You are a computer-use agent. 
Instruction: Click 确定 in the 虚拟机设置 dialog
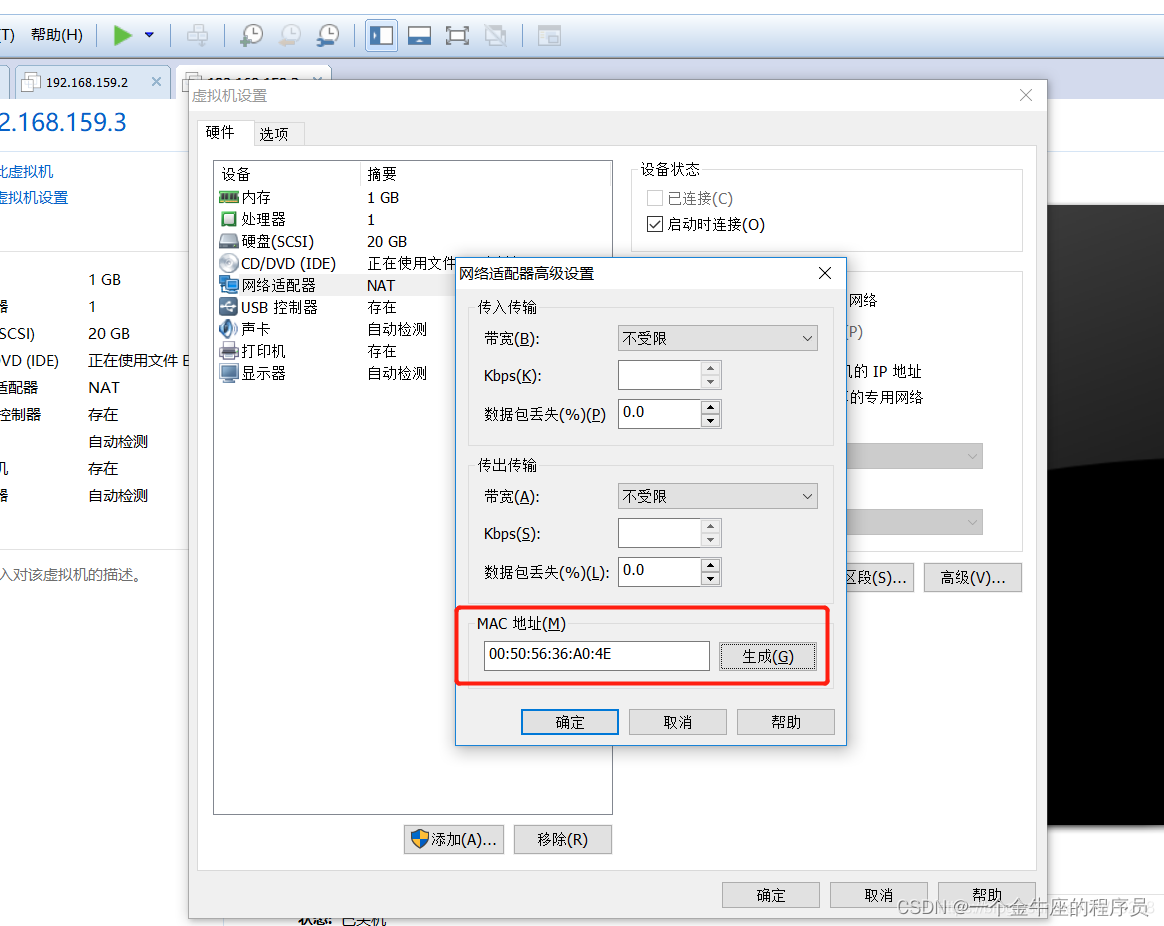coord(771,895)
